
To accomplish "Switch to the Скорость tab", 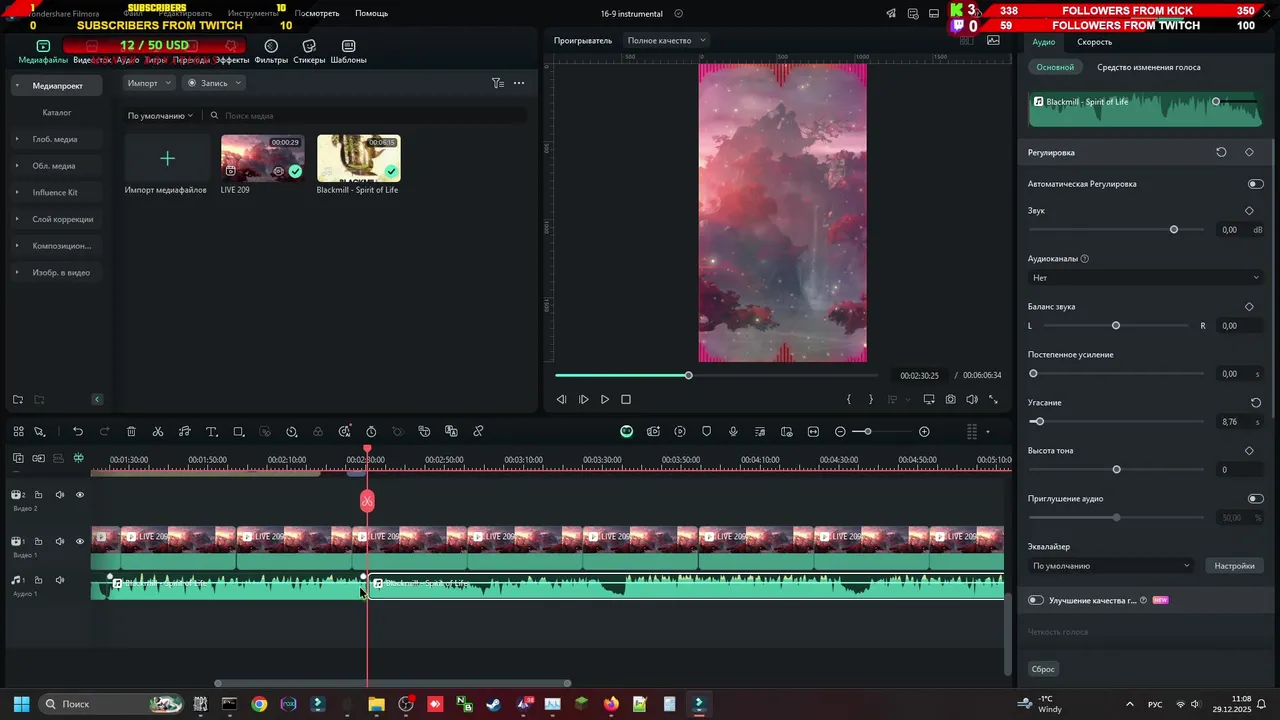I will pos(1094,42).
